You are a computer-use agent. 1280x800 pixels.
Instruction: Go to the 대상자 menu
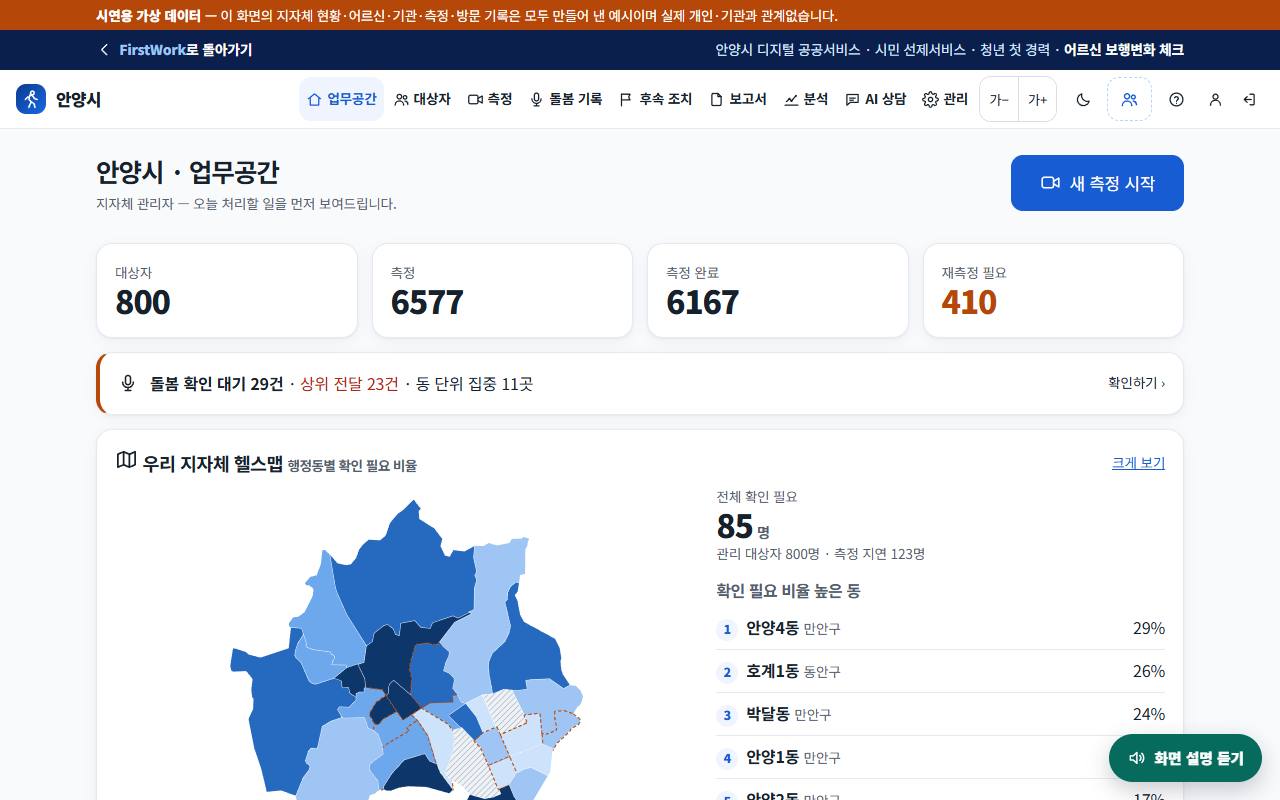(422, 99)
